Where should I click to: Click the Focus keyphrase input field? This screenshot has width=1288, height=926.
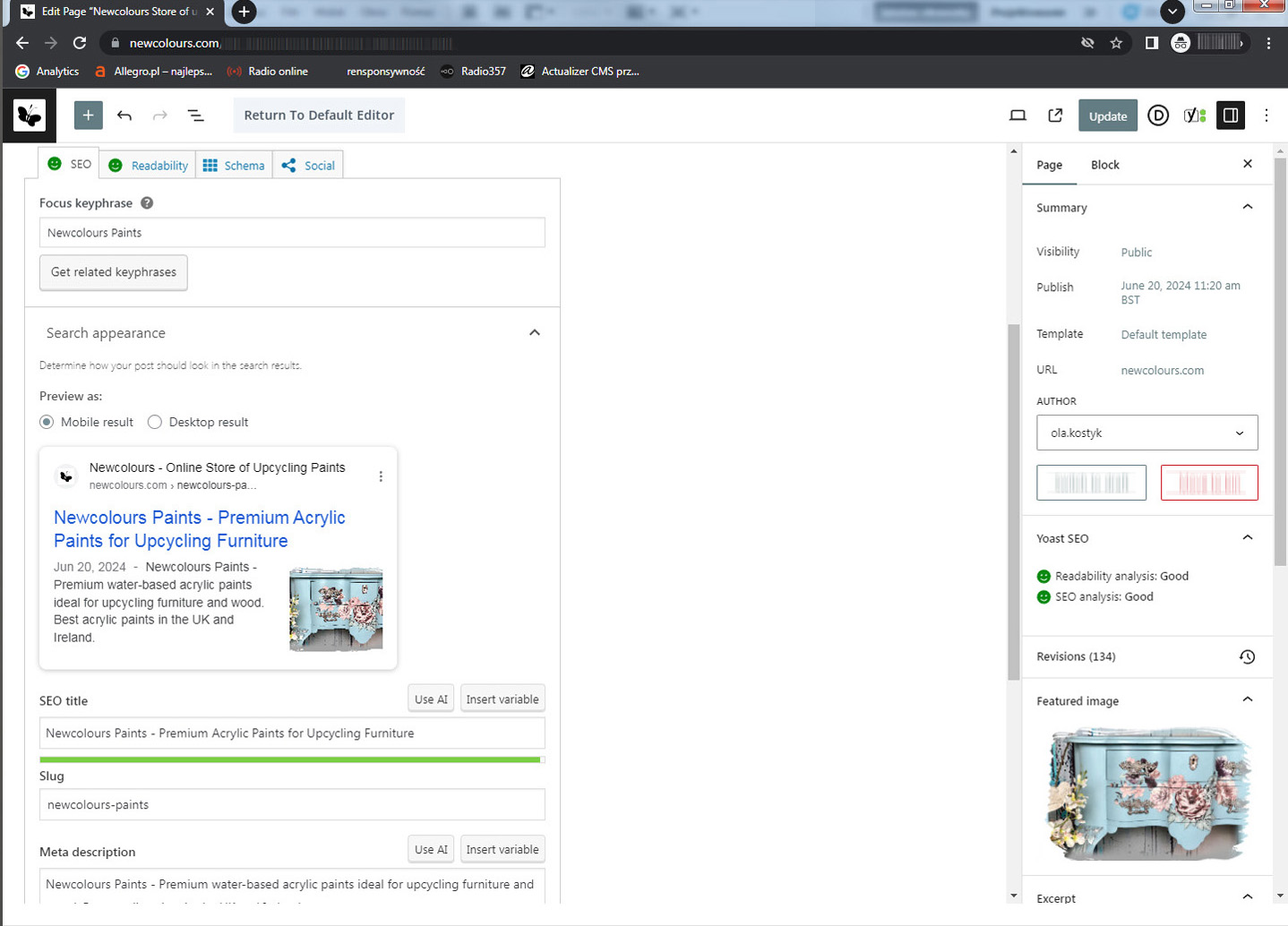coord(292,233)
